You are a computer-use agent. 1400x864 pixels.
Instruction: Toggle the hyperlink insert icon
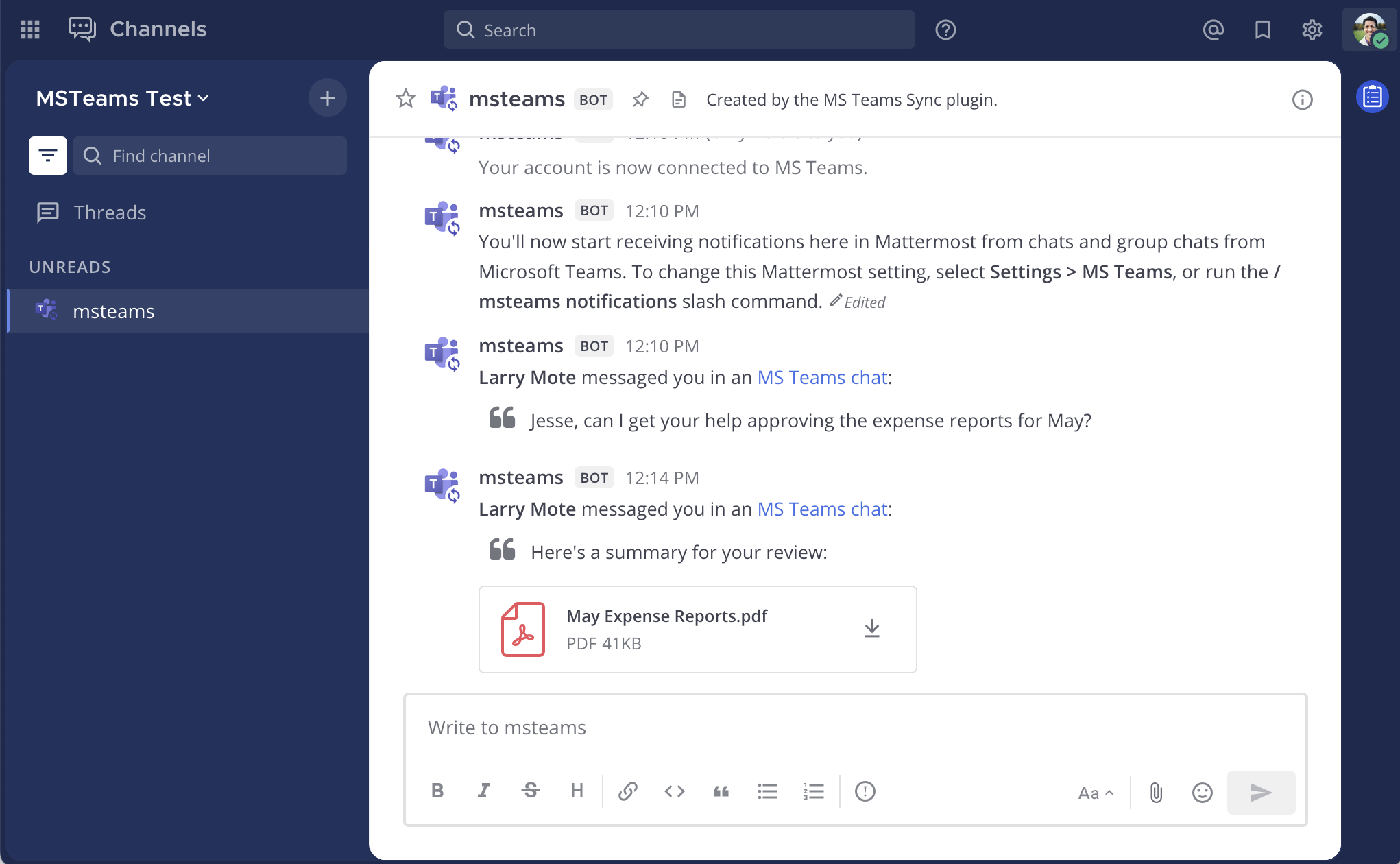click(627, 791)
